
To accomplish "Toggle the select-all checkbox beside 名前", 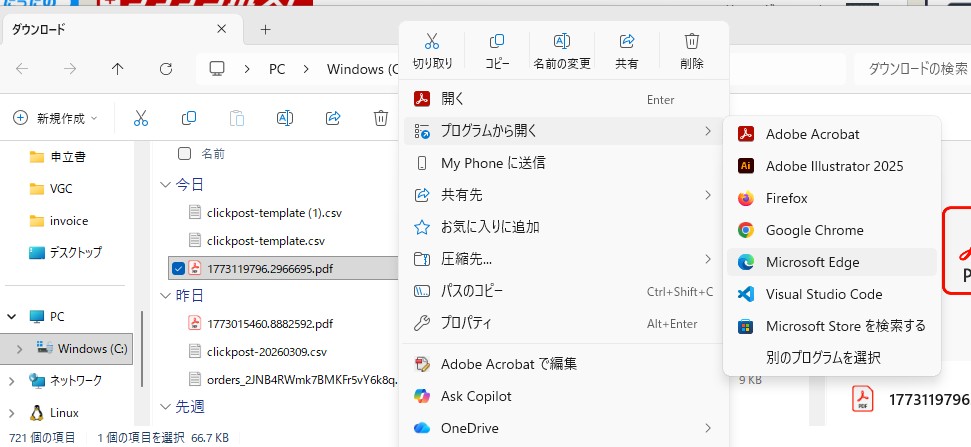I will coord(184,154).
